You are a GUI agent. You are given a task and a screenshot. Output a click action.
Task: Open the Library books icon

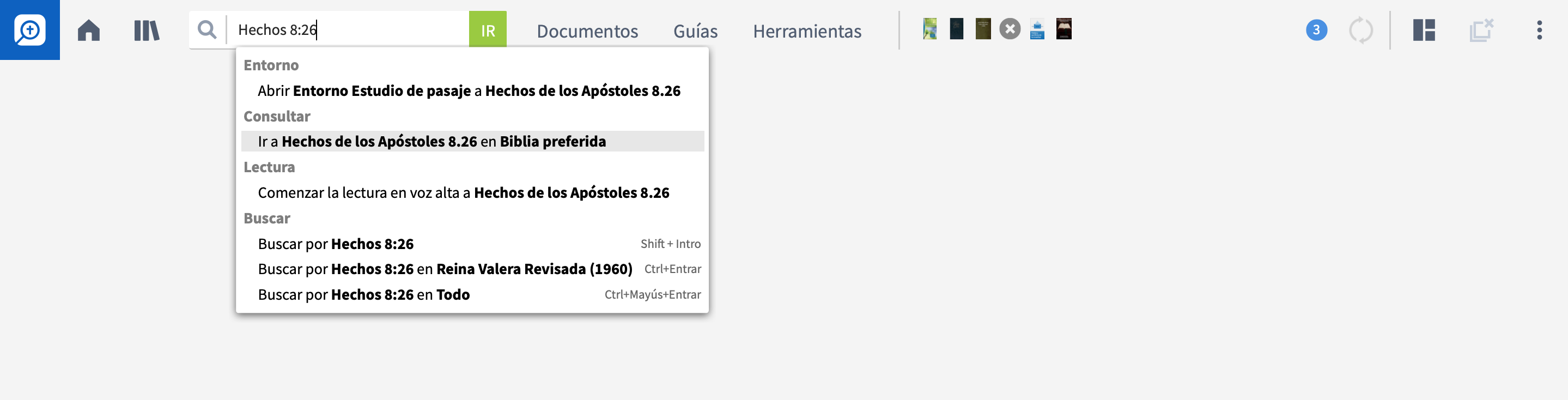(147, 30)
